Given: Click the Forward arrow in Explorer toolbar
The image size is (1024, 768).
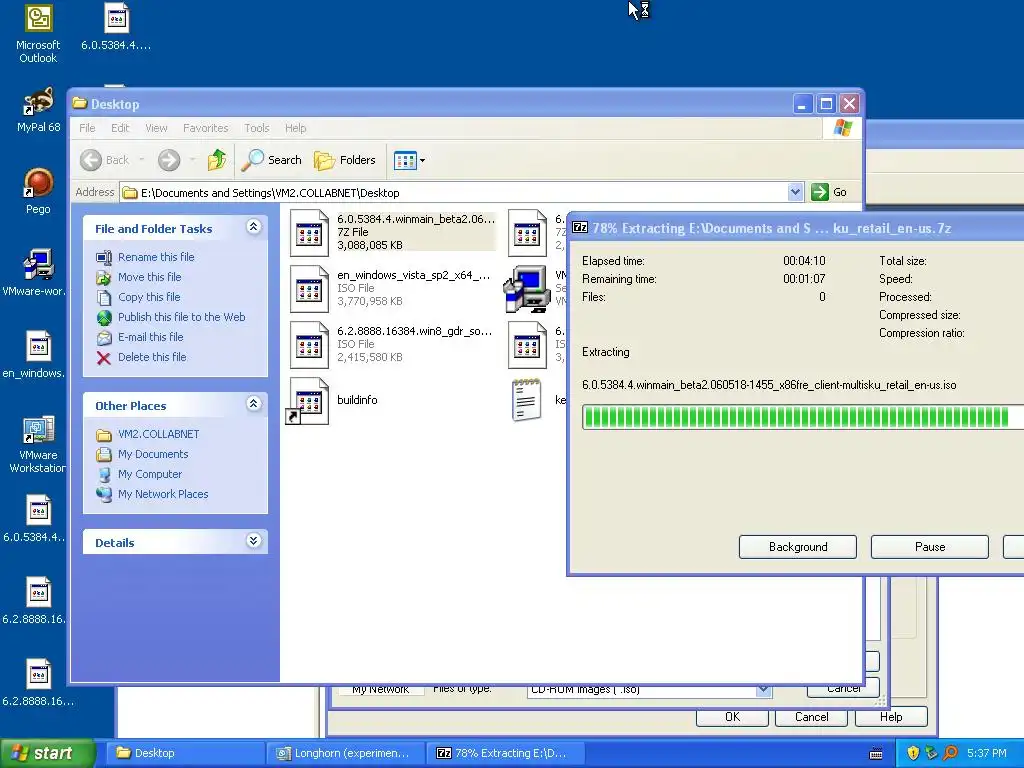Looking at the screenshot, I should pyautogui.click(x=168, y=160).
